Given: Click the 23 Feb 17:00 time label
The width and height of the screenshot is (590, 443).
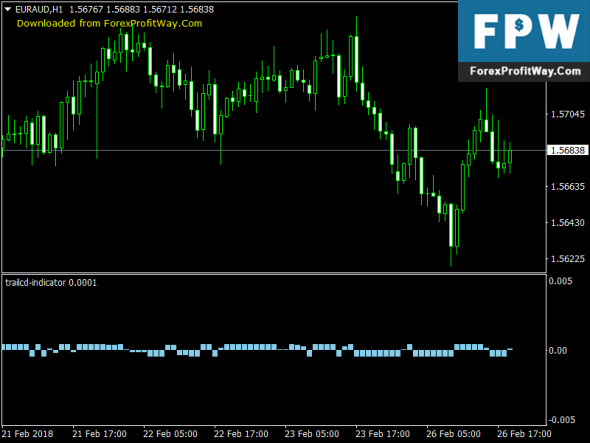Looking at the screenshot, I should tap(383, 434).
